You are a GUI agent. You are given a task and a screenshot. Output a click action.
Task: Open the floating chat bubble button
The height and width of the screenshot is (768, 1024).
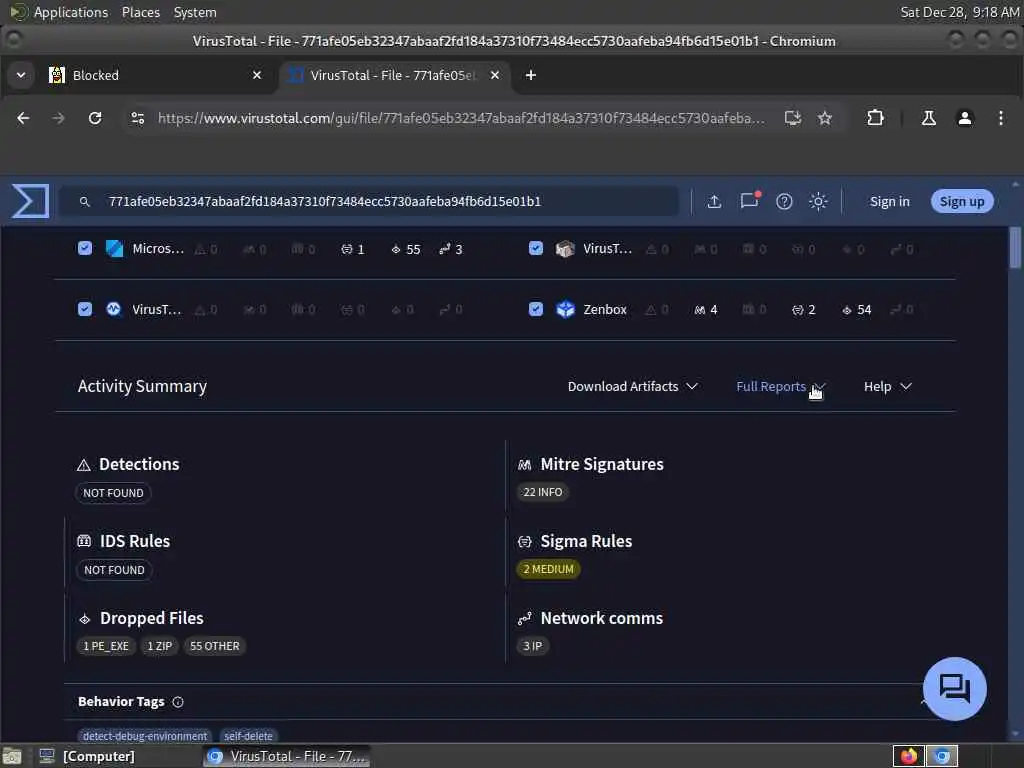pyautogui.click(x=954, y=688)
